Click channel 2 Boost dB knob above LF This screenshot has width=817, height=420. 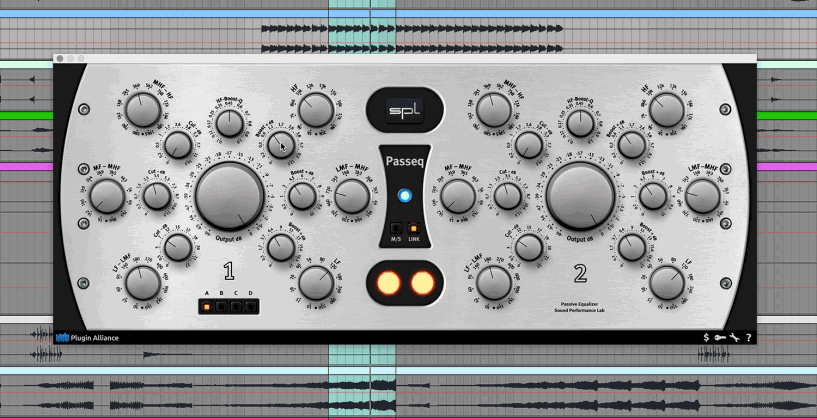tap(632, 248)
